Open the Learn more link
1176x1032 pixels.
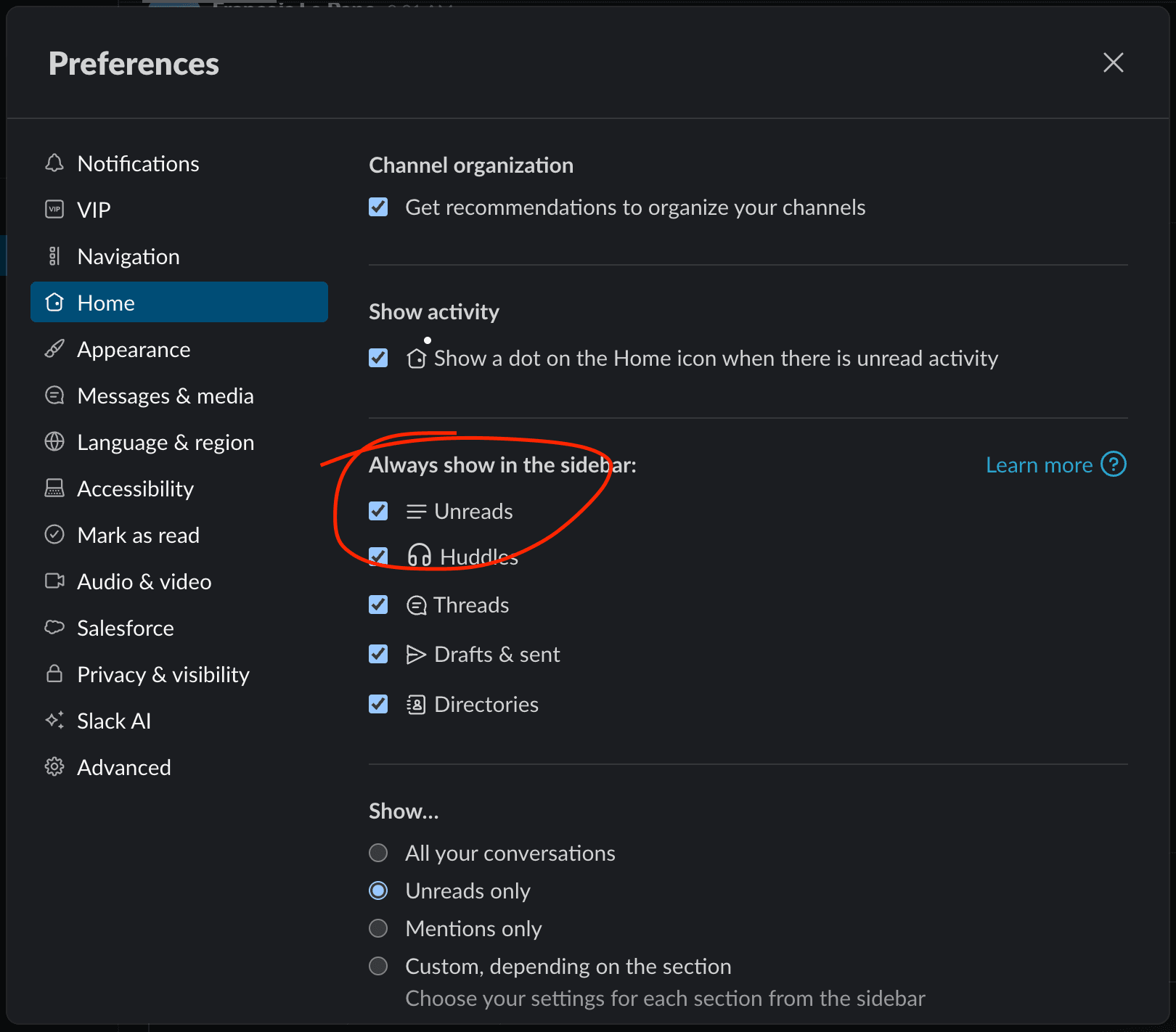(1040, 464)
